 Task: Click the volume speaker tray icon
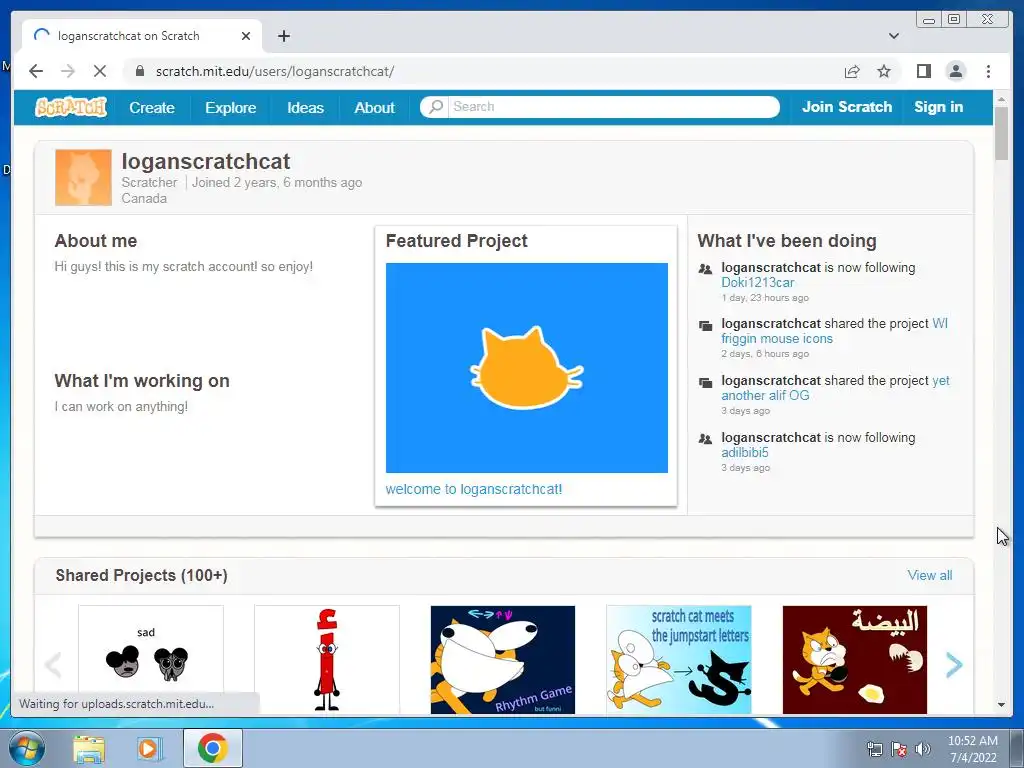pyautogui.click(x=922, y=749)
